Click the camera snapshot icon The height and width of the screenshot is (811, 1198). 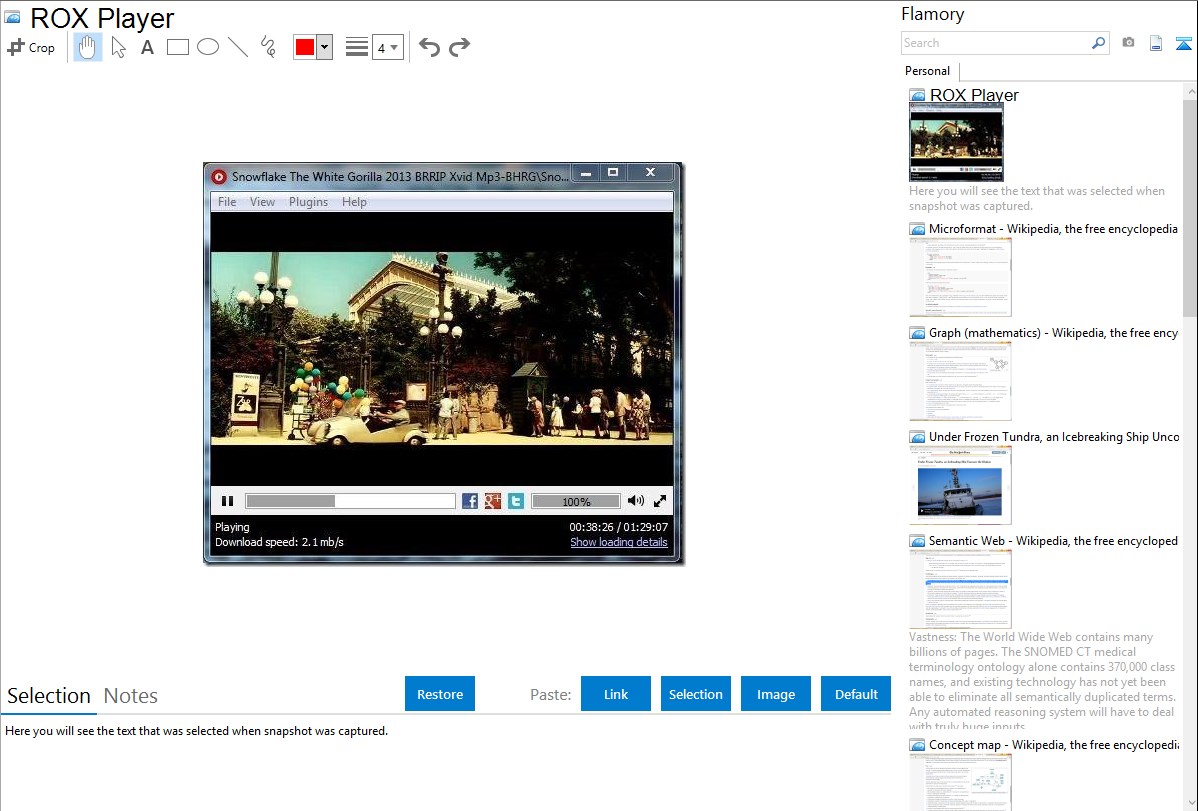coord(1128,43)
